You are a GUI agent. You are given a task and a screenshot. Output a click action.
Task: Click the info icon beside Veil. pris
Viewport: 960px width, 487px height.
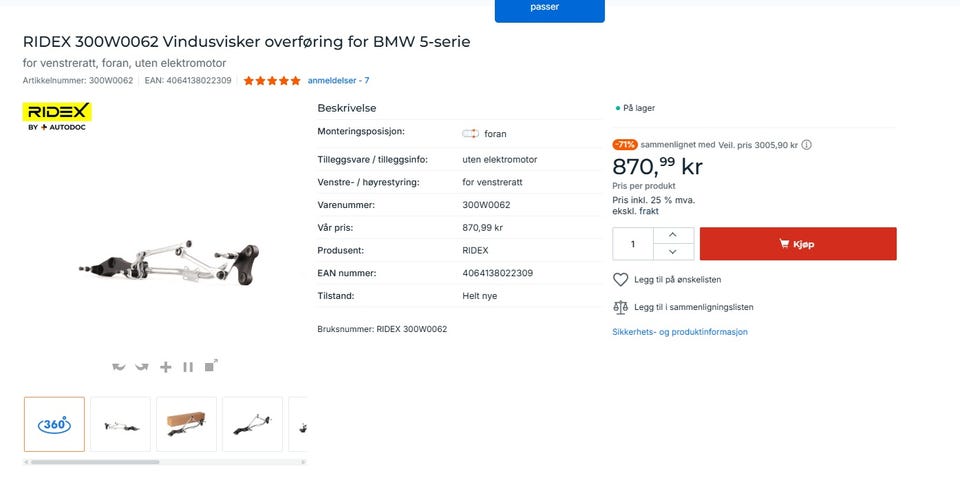(806, 145)
